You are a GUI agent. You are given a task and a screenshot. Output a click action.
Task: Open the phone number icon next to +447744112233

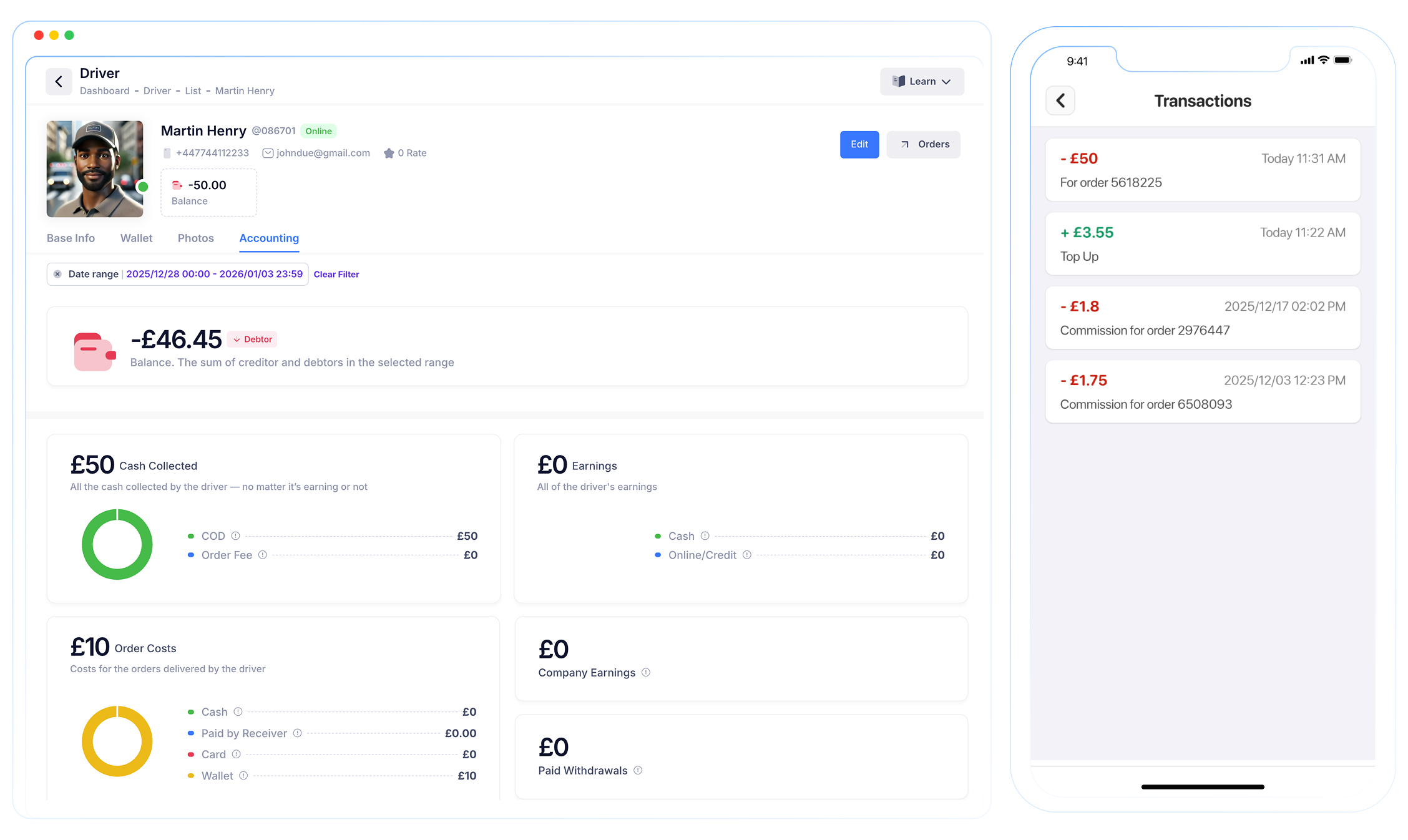(167, 152)
